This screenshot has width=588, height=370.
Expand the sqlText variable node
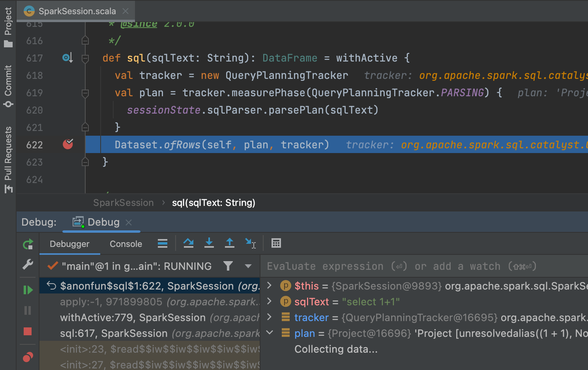coord(269,301)
